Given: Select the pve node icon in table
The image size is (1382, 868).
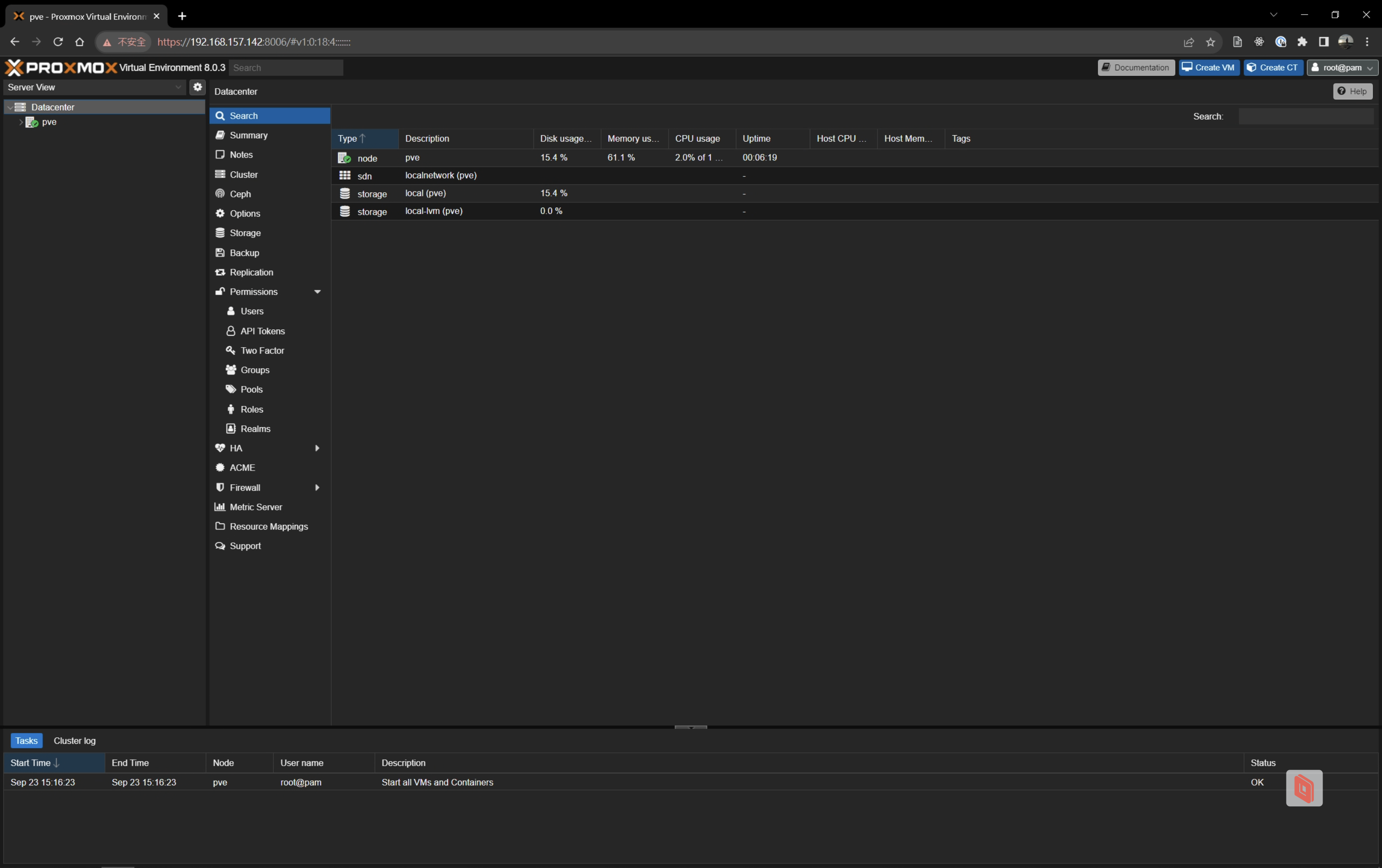Looking at the screenshot, I should [344, 158].
